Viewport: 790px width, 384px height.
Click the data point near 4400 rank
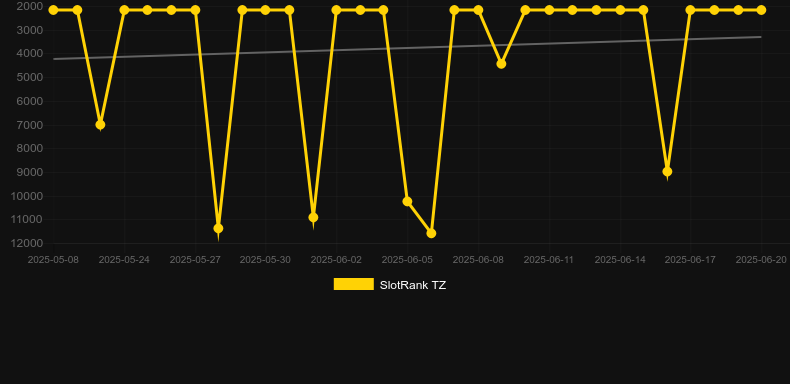coord(501,64)
